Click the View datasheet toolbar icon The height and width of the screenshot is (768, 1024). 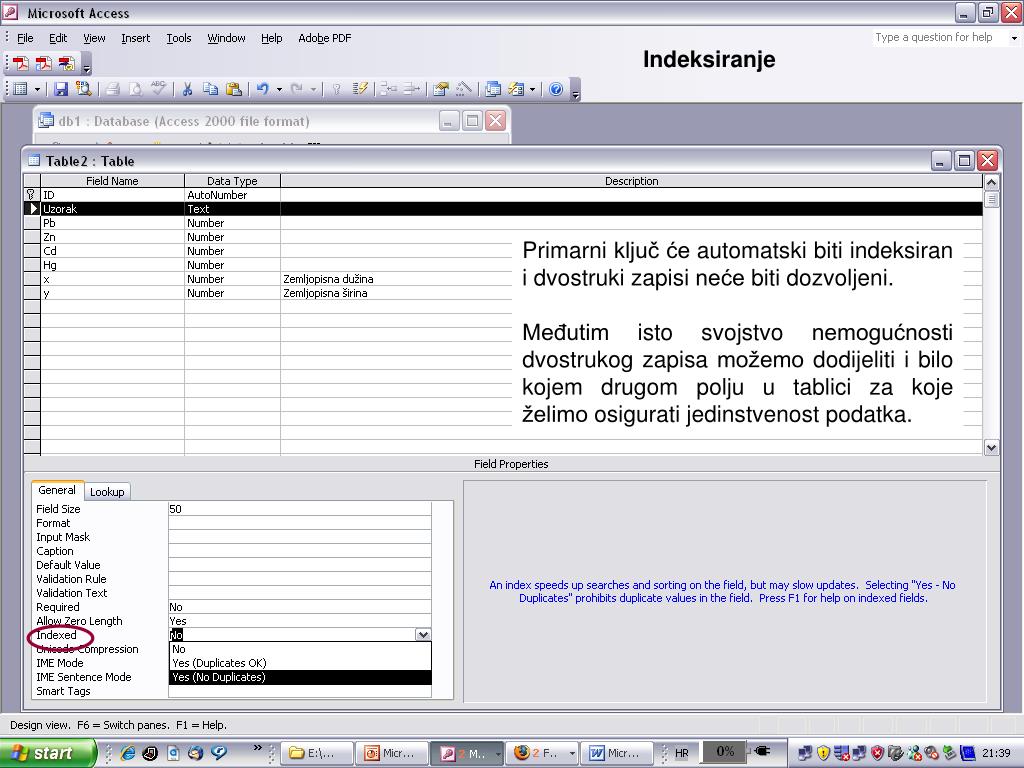(20, 89)
